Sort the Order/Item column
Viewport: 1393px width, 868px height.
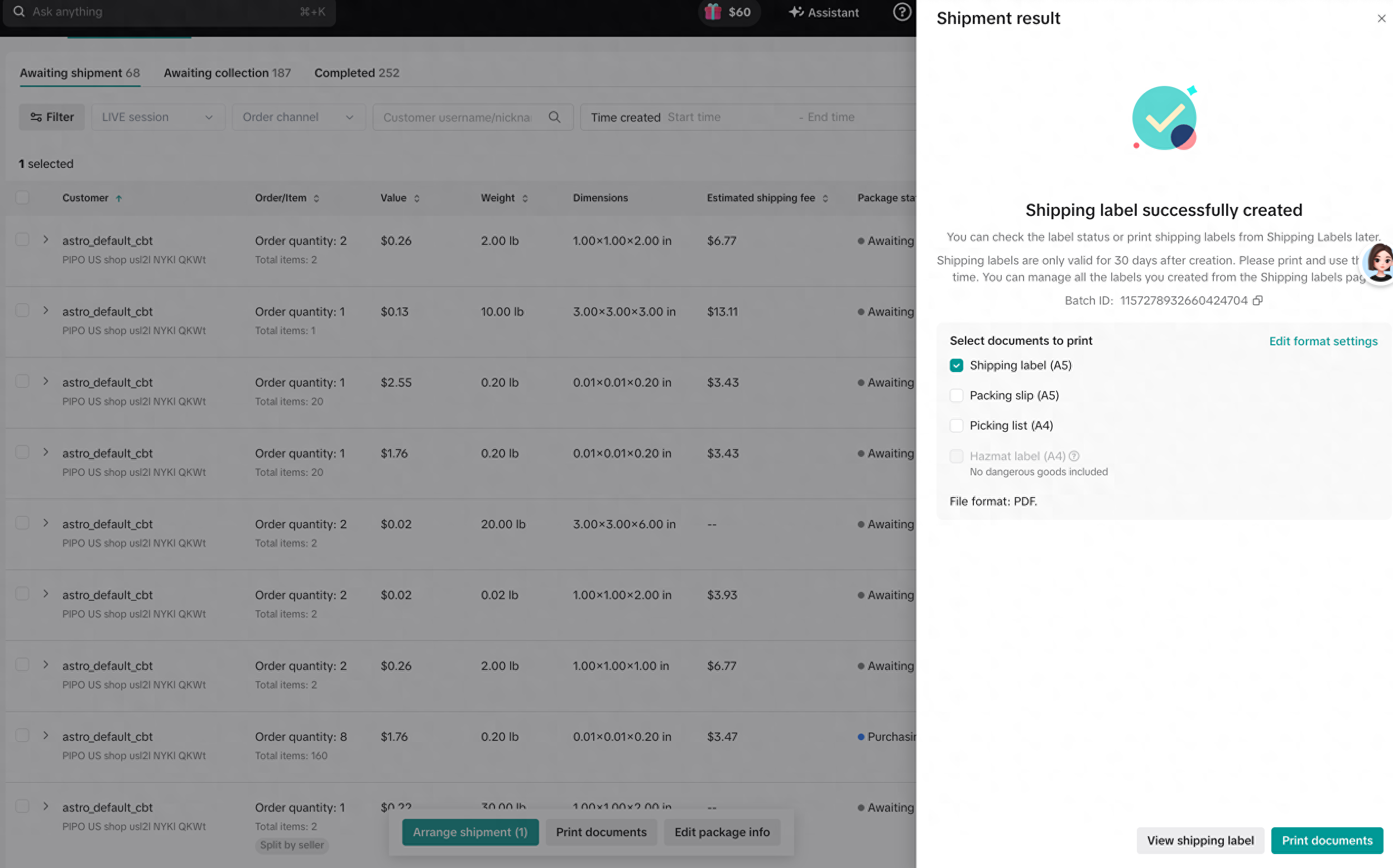click(x=316, y=198)
